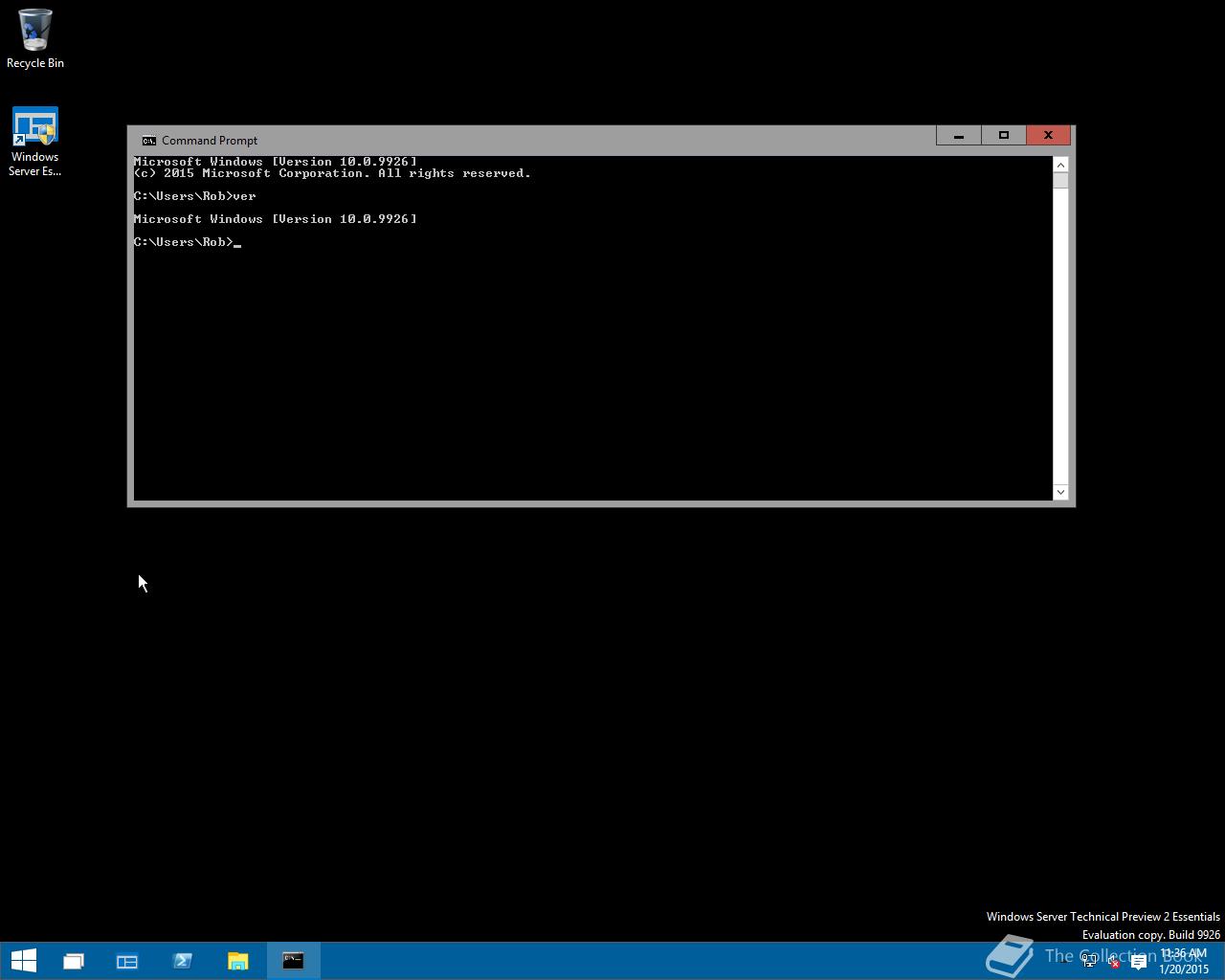Click the Command Prompt scroll up arrow

tap(1060, 165)
